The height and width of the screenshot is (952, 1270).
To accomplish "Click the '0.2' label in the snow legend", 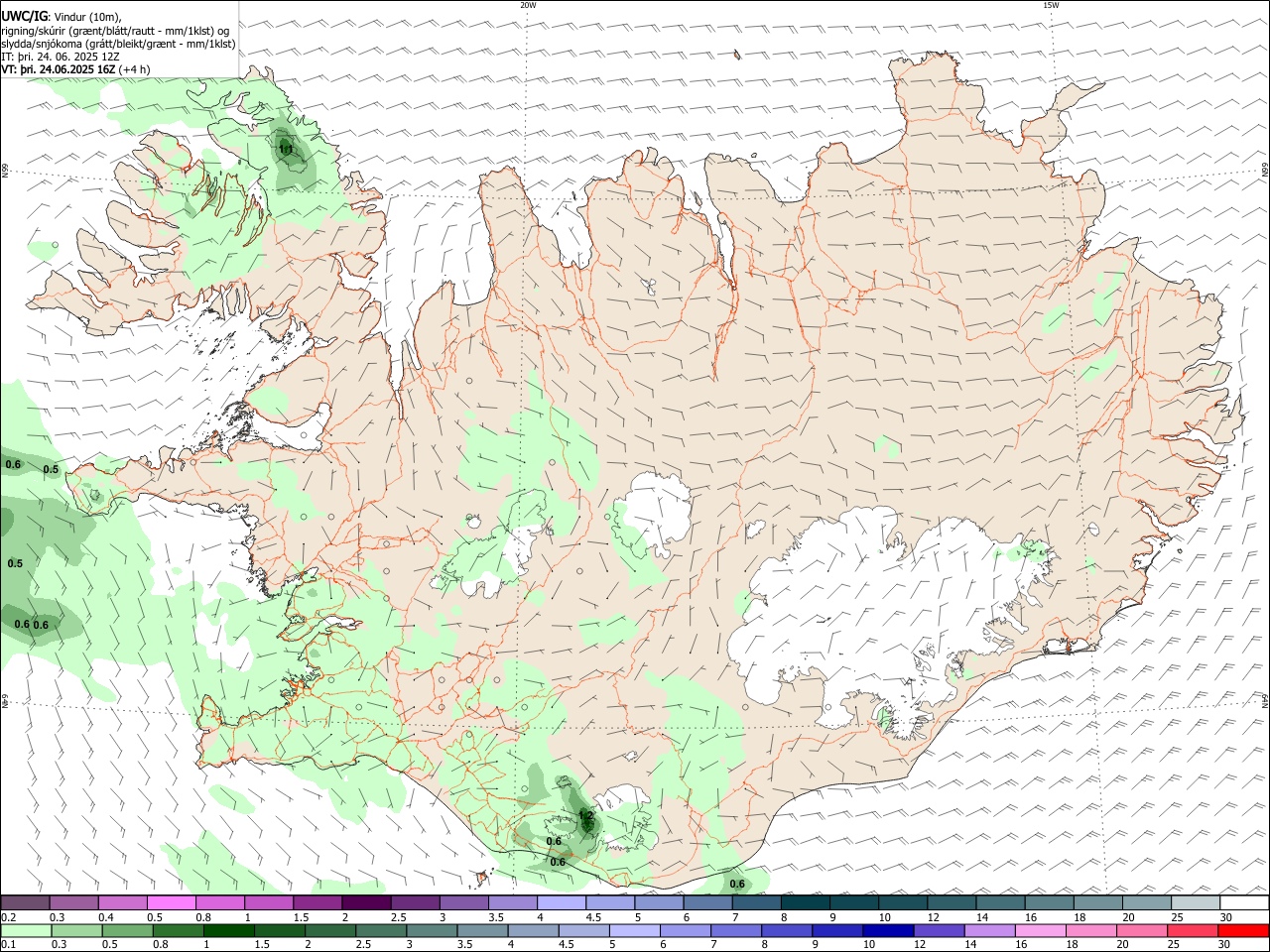I will click(8, 917).
